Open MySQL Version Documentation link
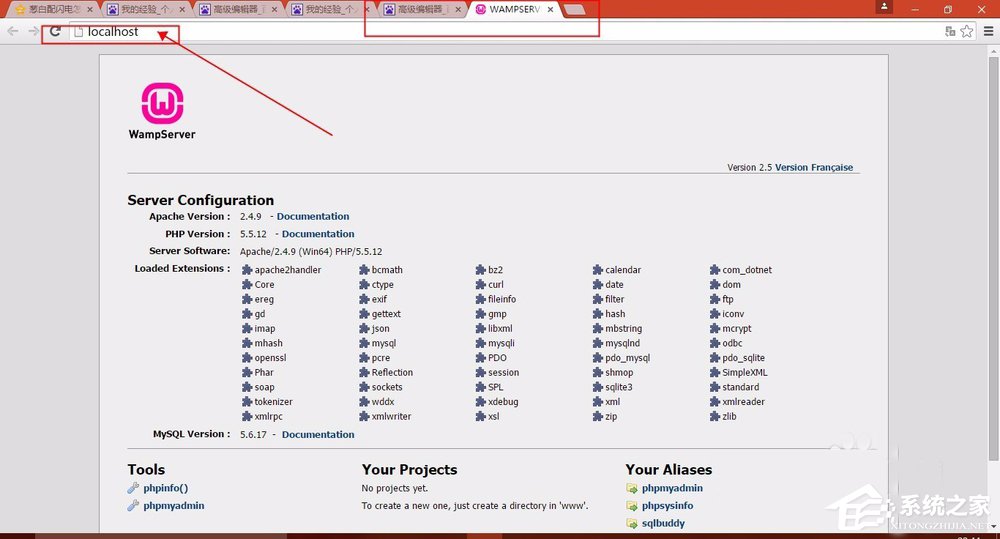The image size is (1000, 539). 318,435
